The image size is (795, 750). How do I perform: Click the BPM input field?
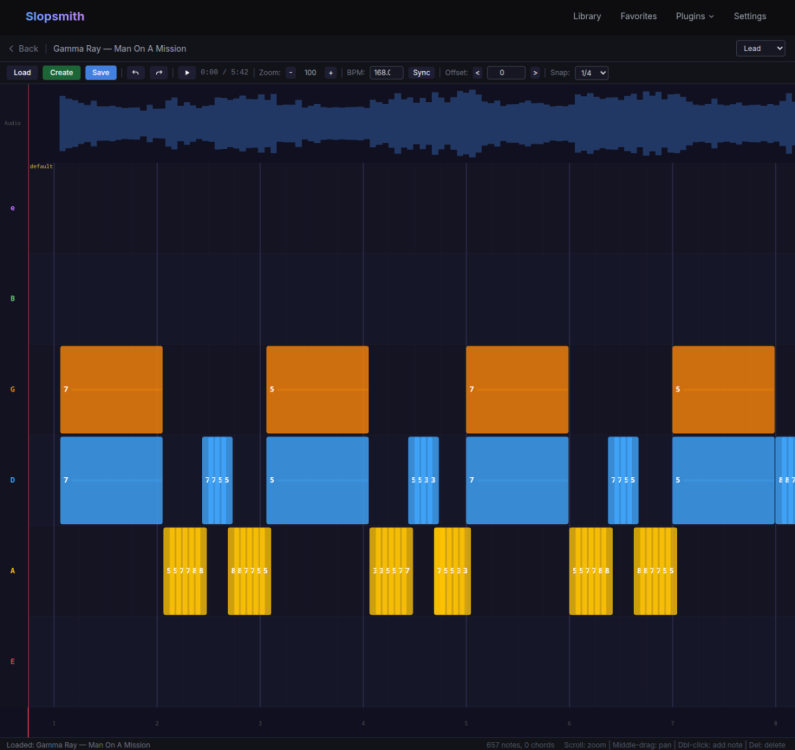pos(386,73)
